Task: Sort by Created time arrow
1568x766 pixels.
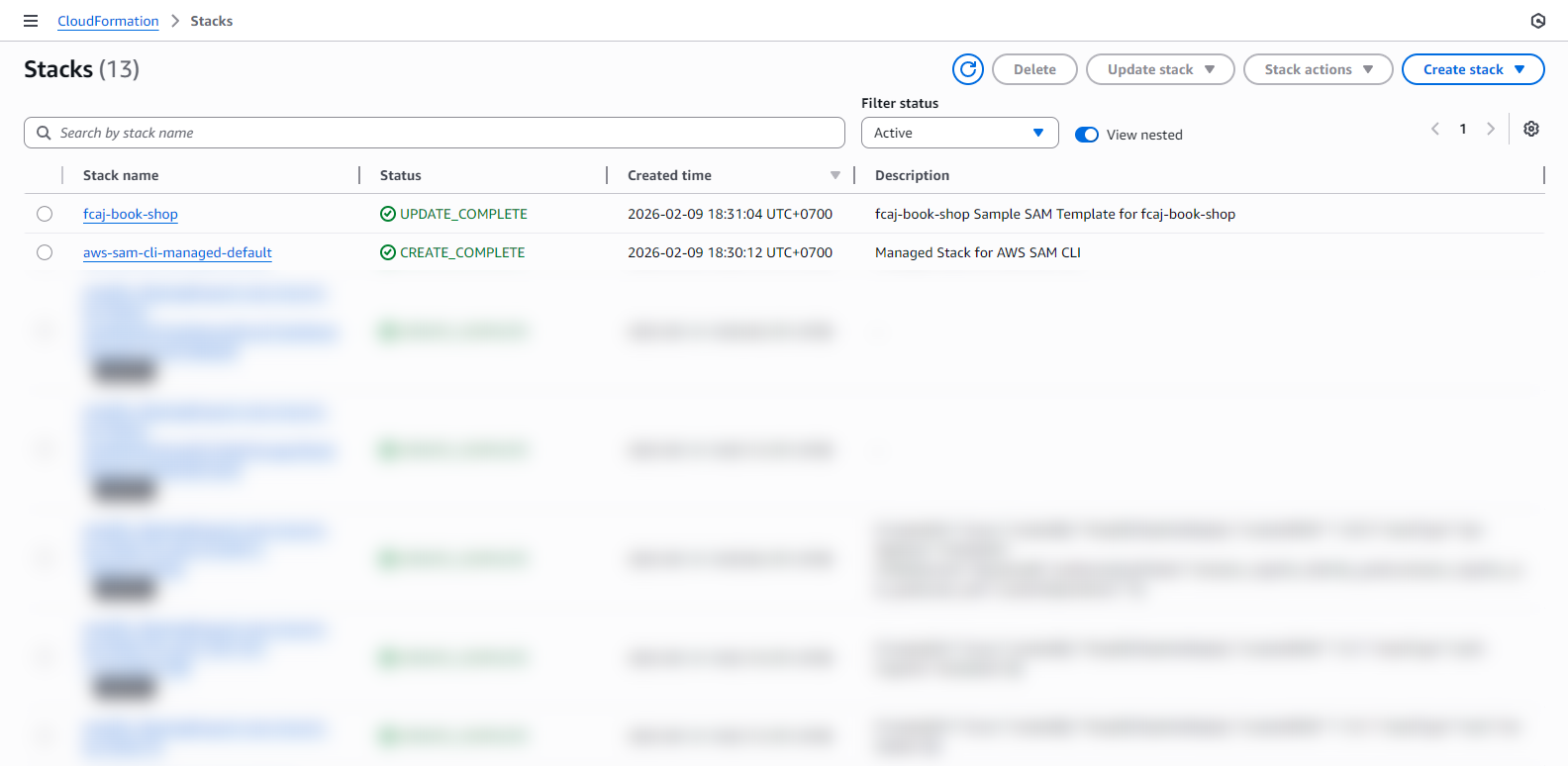Action: point(835,175)
